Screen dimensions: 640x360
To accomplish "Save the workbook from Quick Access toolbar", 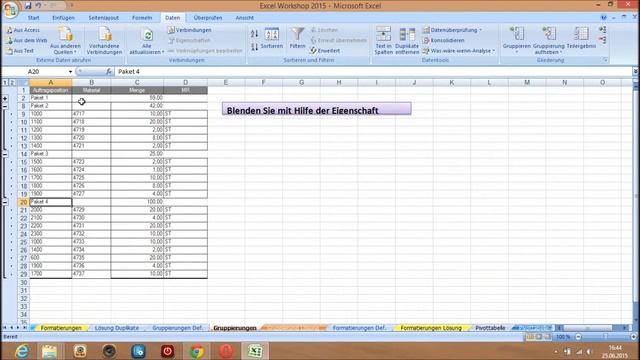I will pos(28,6).
